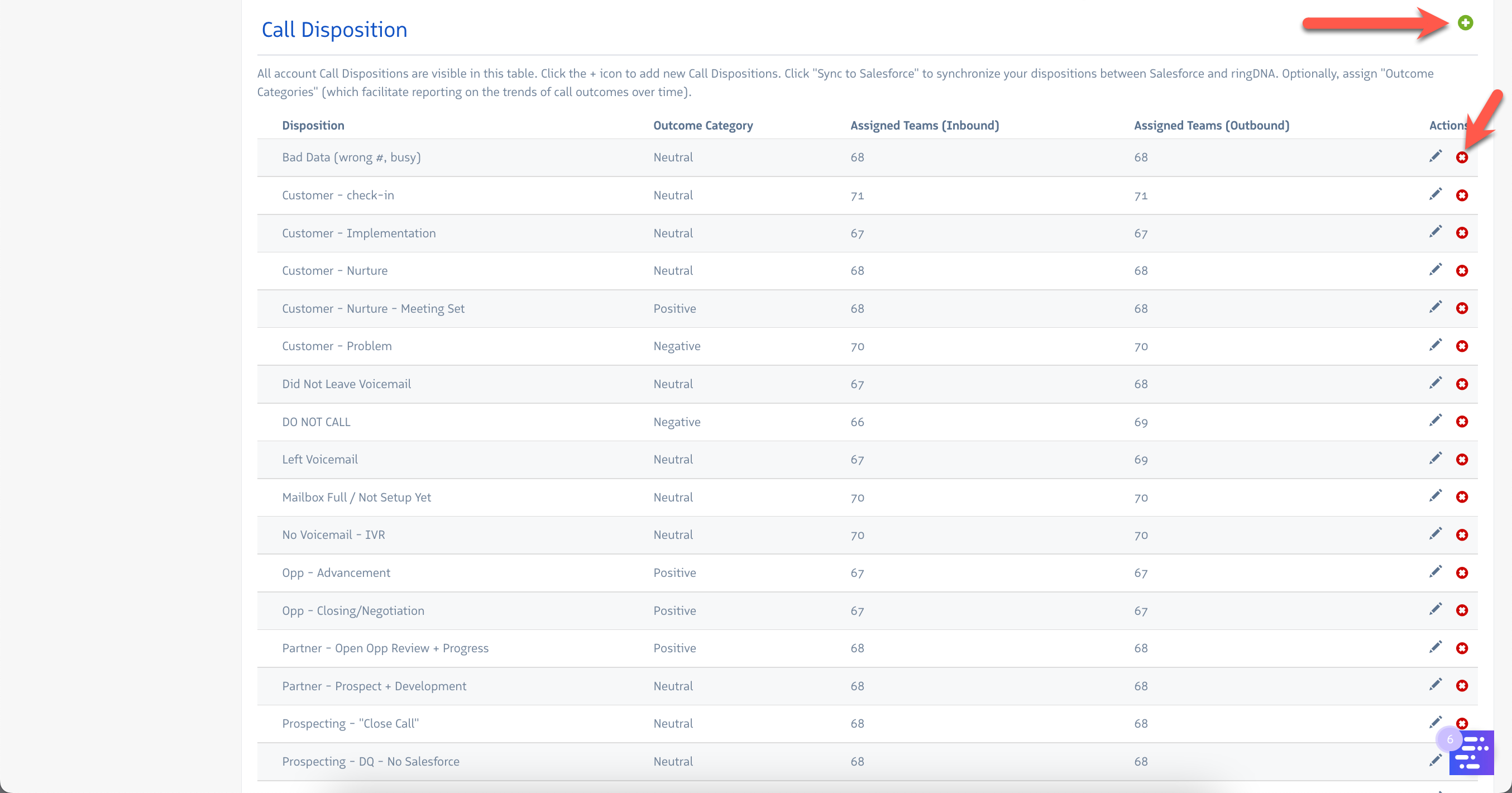Edit the No Voicemail - IVR disposition
The image size is (1512, 793).
[x=1435, y=533]
